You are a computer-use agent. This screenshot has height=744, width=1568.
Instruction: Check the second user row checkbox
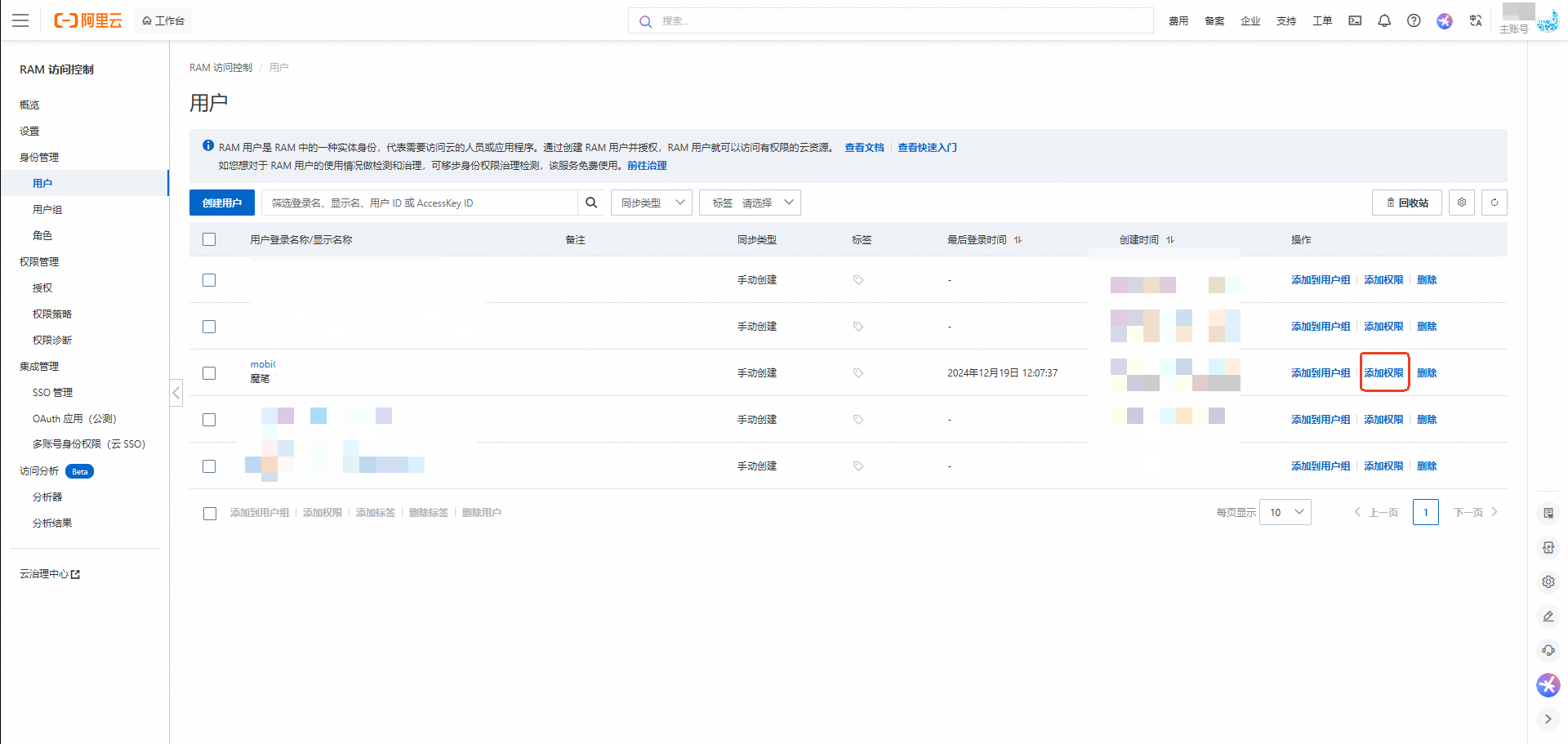[x=209, y=327]
